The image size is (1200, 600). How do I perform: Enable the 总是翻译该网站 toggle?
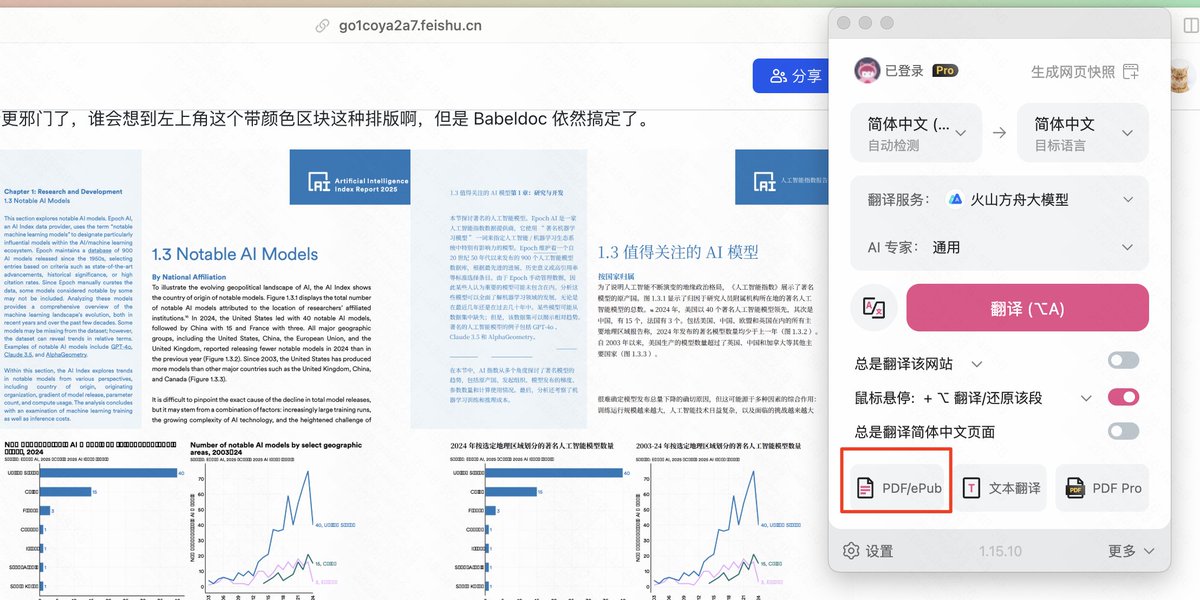pyautogui.click(x=1123, y=361)
